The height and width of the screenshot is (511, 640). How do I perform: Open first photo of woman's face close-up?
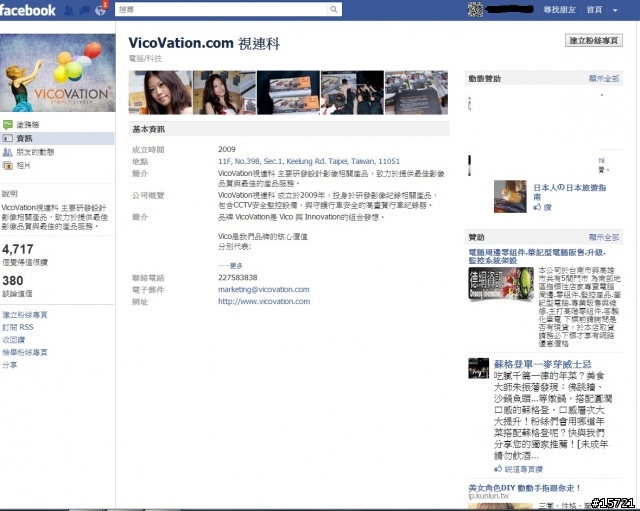(160, 93)
